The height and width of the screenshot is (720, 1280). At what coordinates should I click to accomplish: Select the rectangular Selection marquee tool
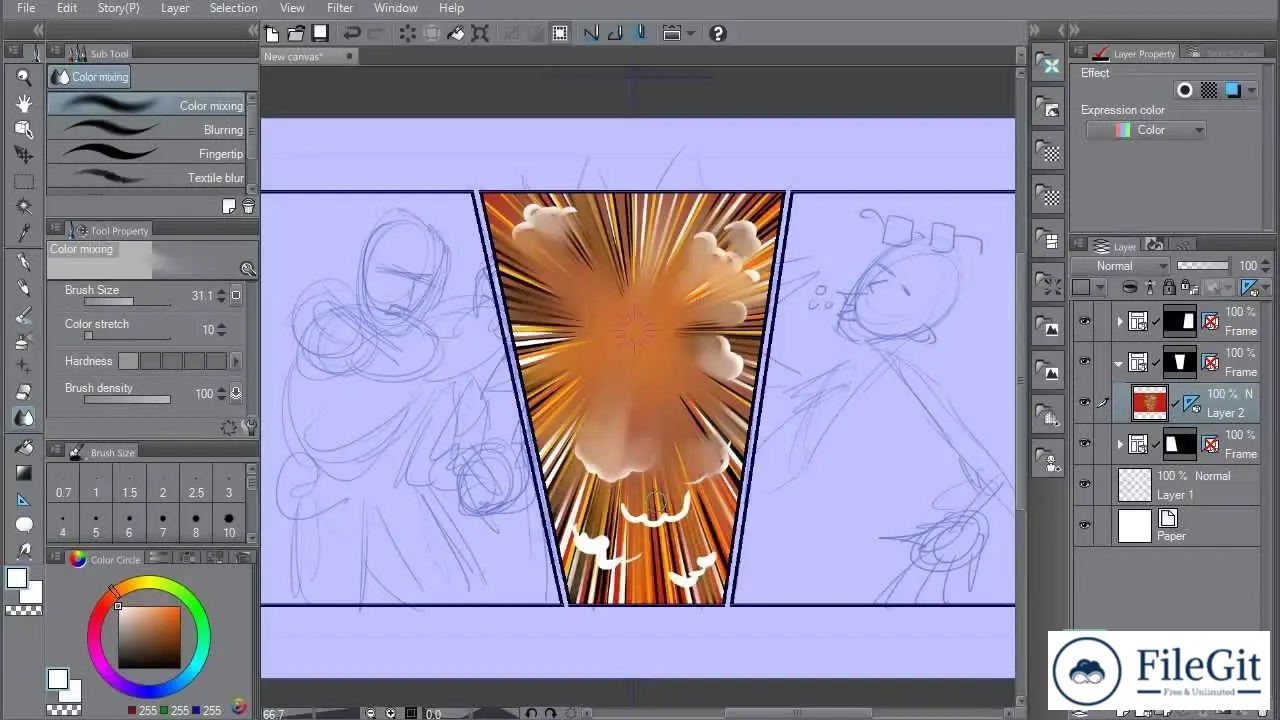coord(24,181)
